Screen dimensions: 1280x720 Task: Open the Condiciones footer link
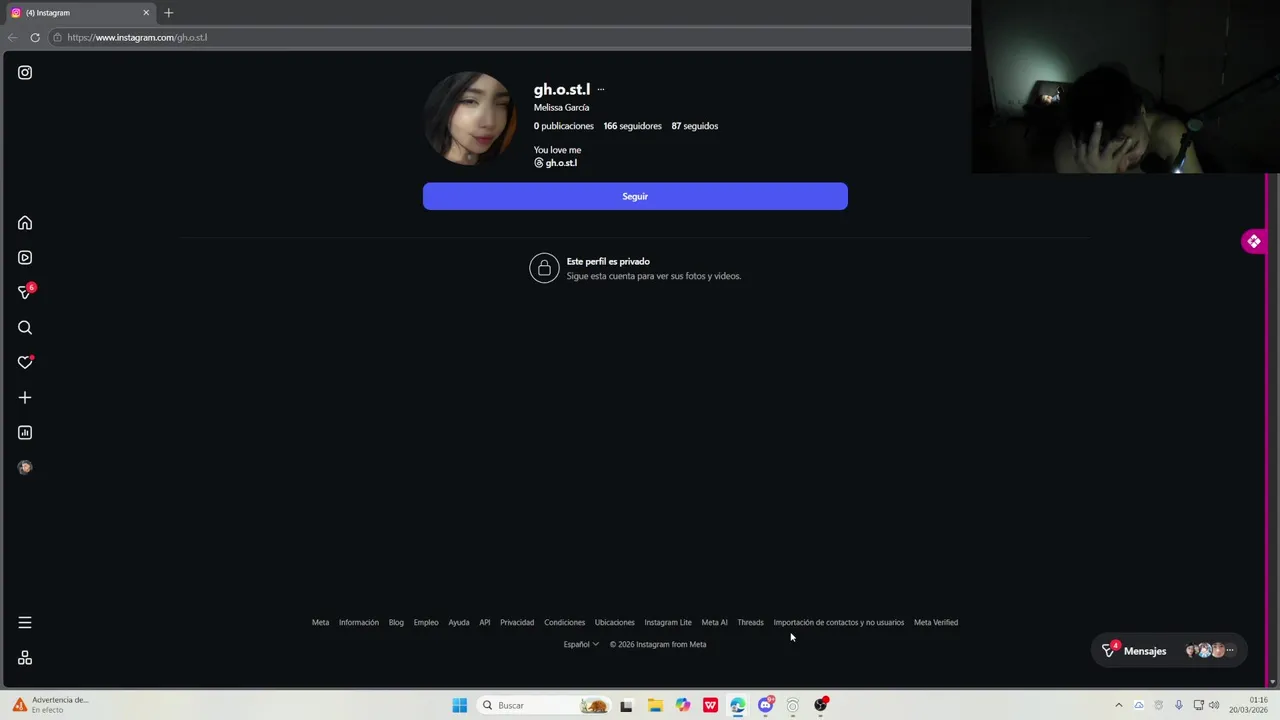[x=564, y=622]
